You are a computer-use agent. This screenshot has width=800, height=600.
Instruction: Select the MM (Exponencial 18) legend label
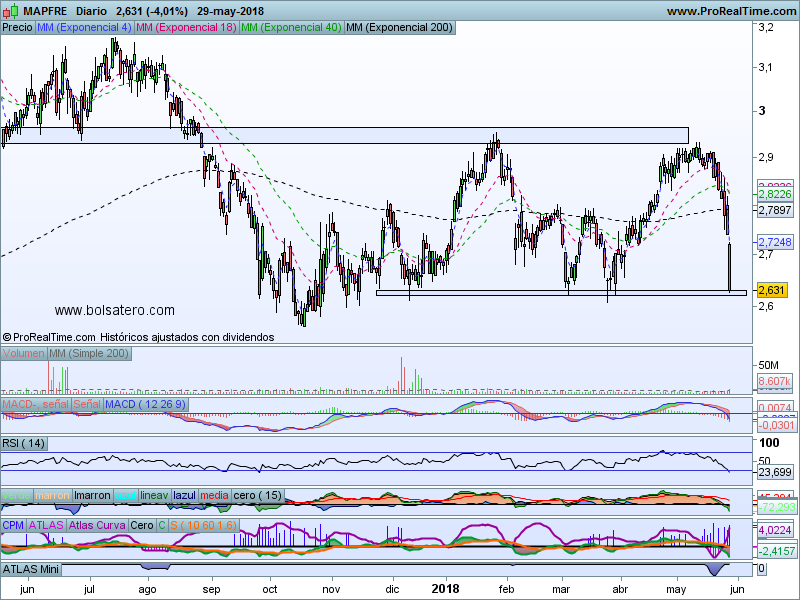coord(186,28)
